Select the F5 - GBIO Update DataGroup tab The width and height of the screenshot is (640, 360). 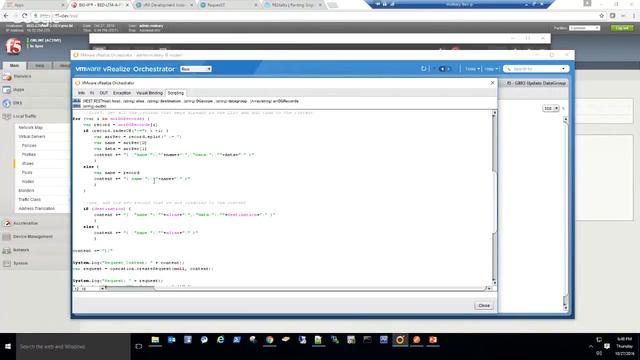click(x=536, y=83)
